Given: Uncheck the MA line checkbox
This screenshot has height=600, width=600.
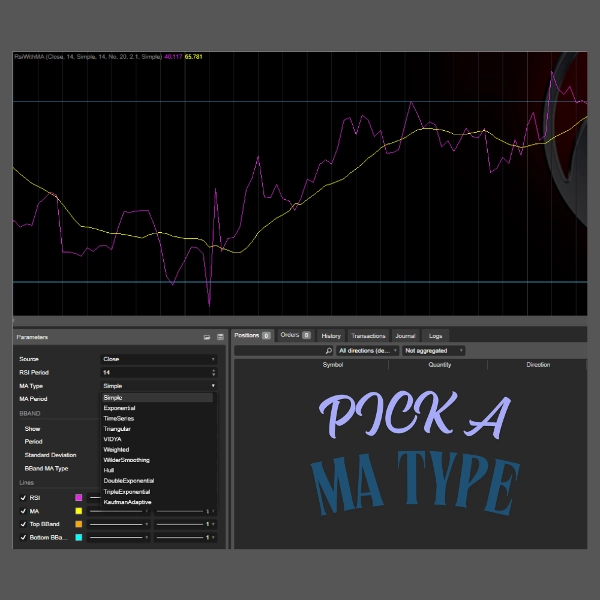Looking at the screenshot, I should tap(23, 511).
